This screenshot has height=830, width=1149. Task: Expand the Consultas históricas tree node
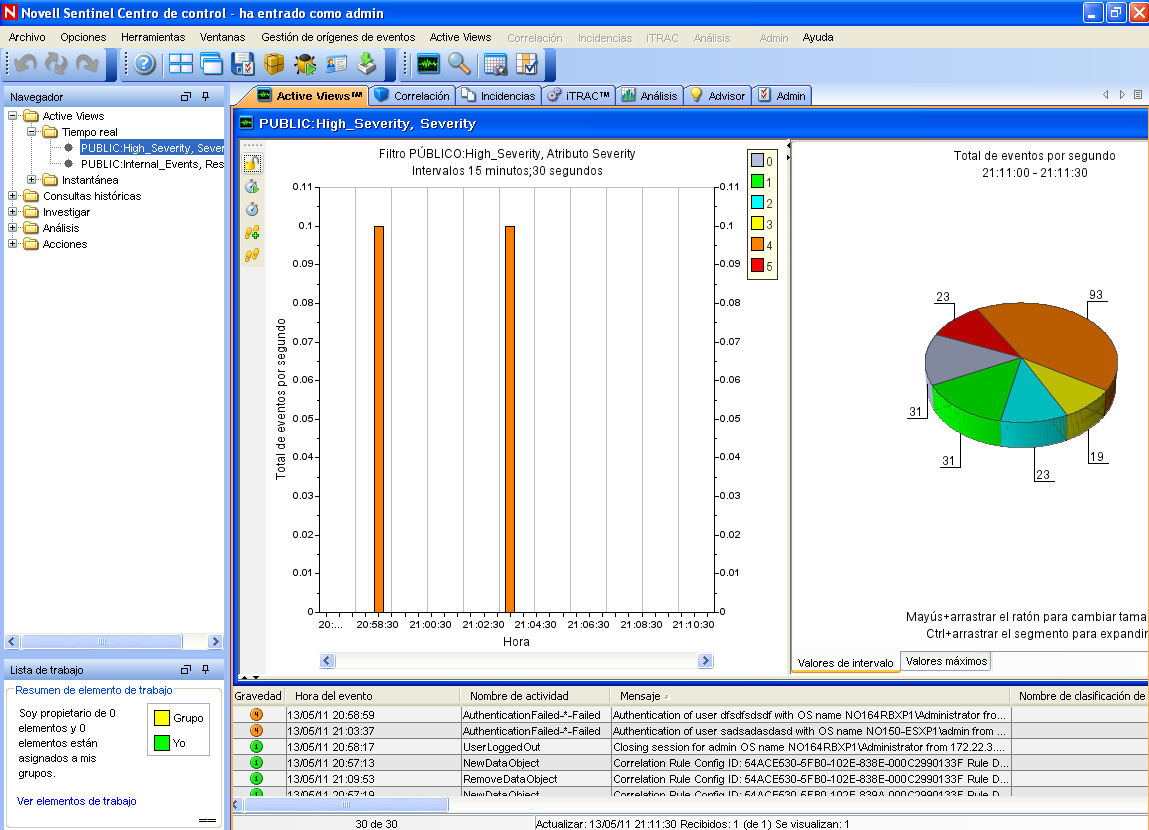tap(13, 196)
